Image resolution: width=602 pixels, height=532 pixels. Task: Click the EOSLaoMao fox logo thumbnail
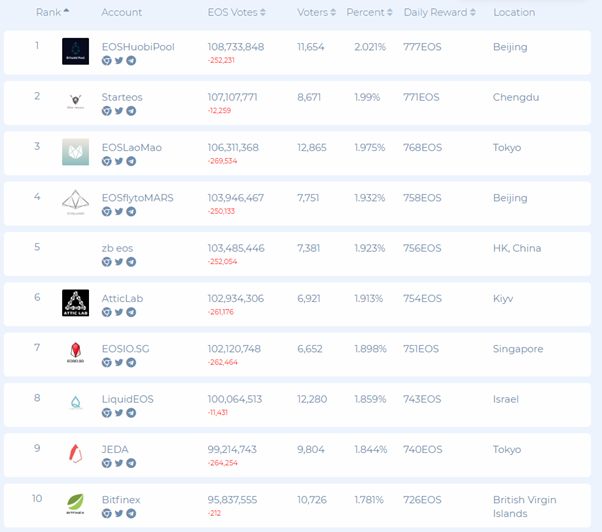(x=76, y=152)
